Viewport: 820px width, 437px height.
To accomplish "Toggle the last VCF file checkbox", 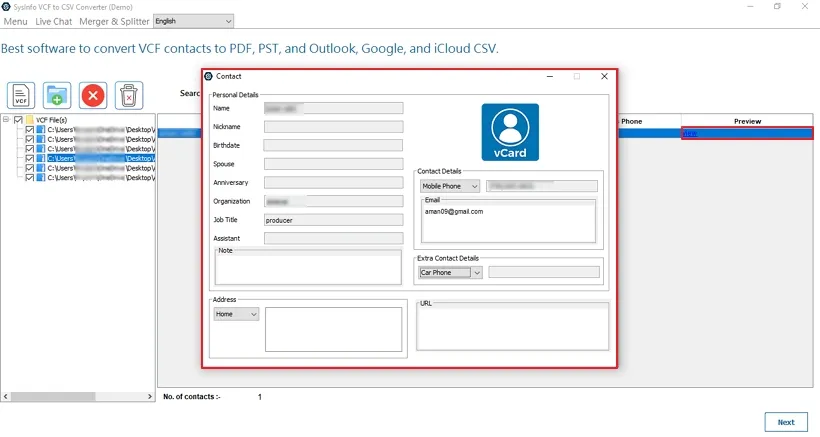I will (x=29, y=177).
